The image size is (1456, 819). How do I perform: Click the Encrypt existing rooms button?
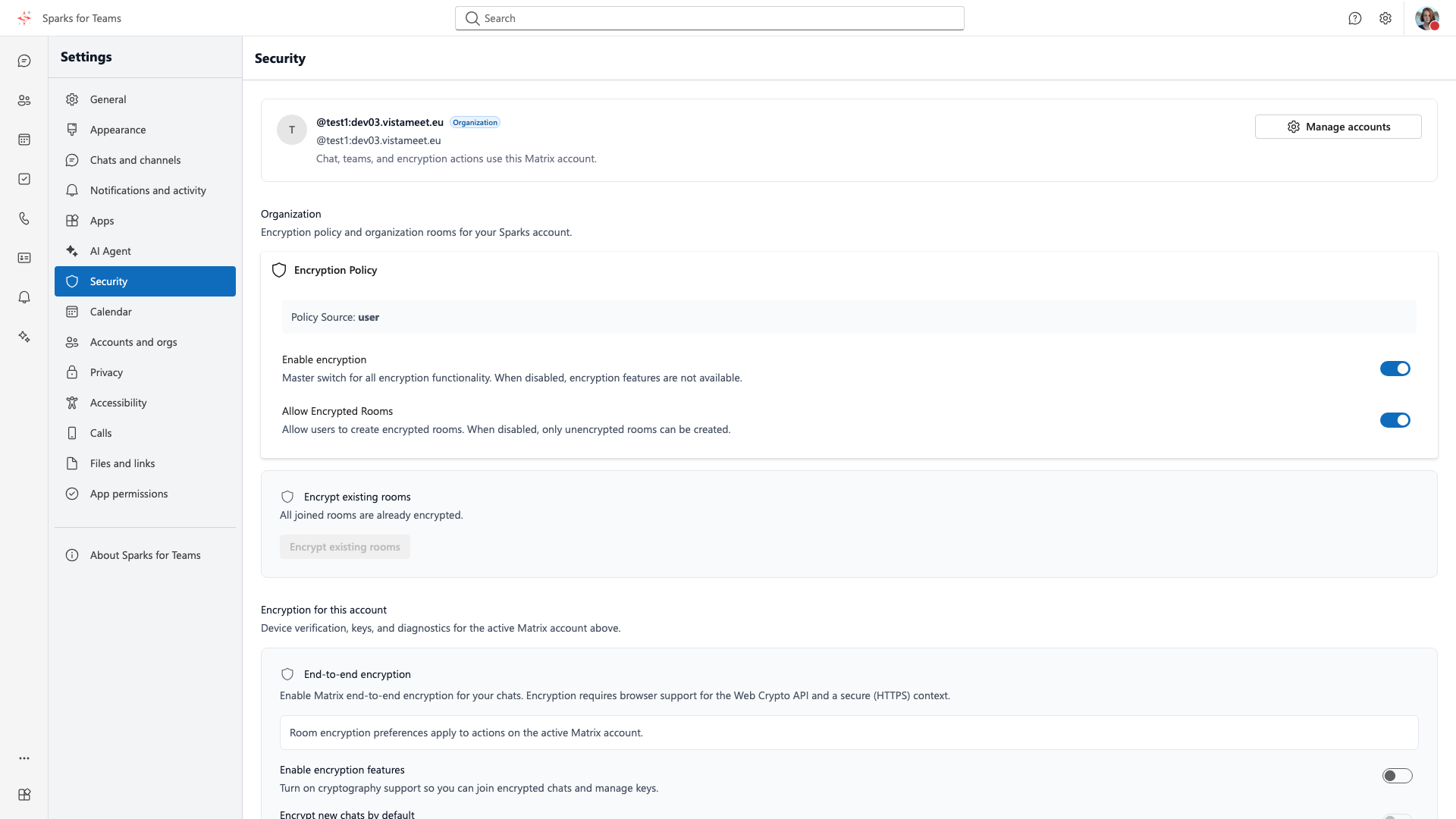[x=345, y=547]
